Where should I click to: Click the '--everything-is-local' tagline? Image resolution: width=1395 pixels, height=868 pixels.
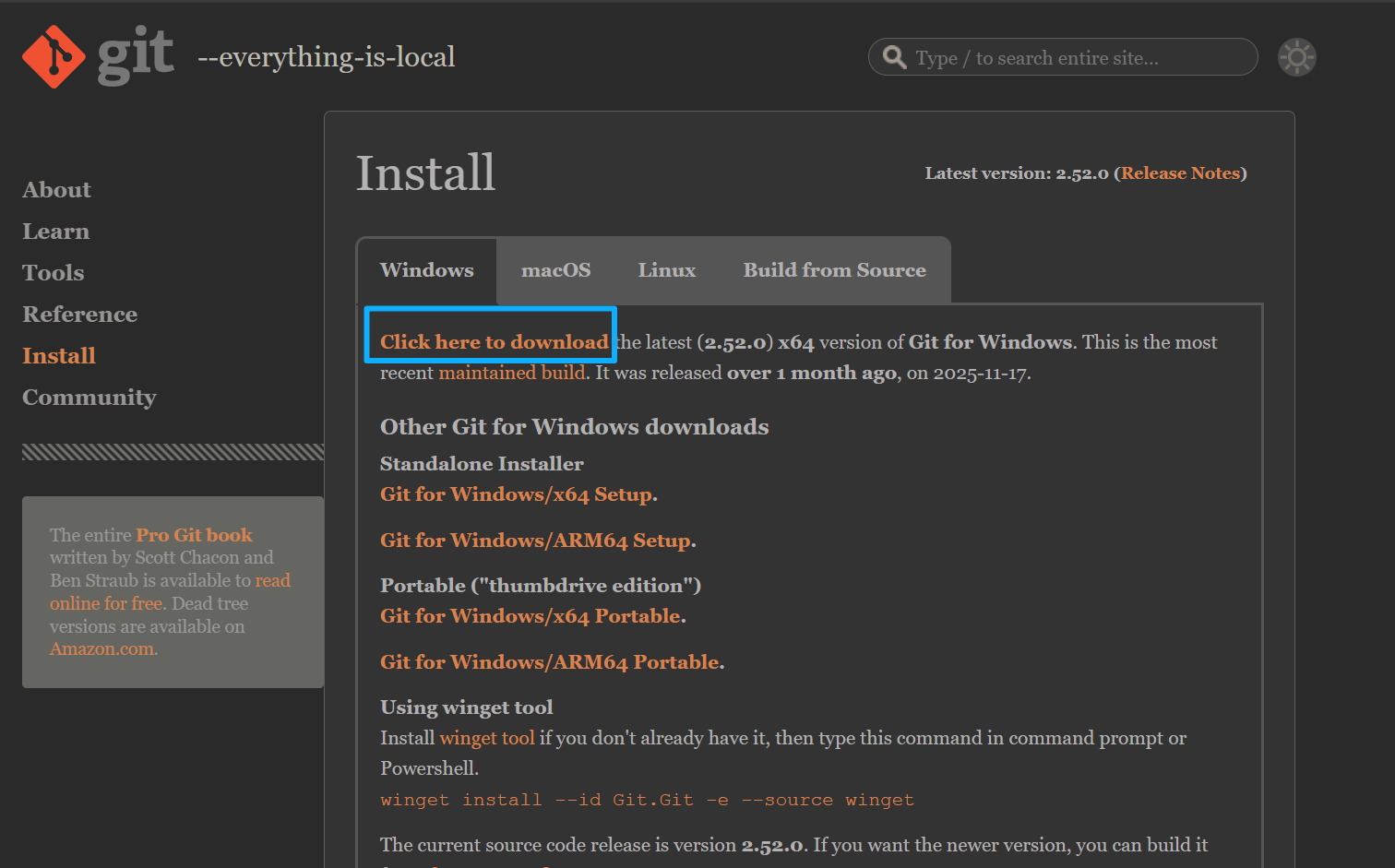pos(327,57)
